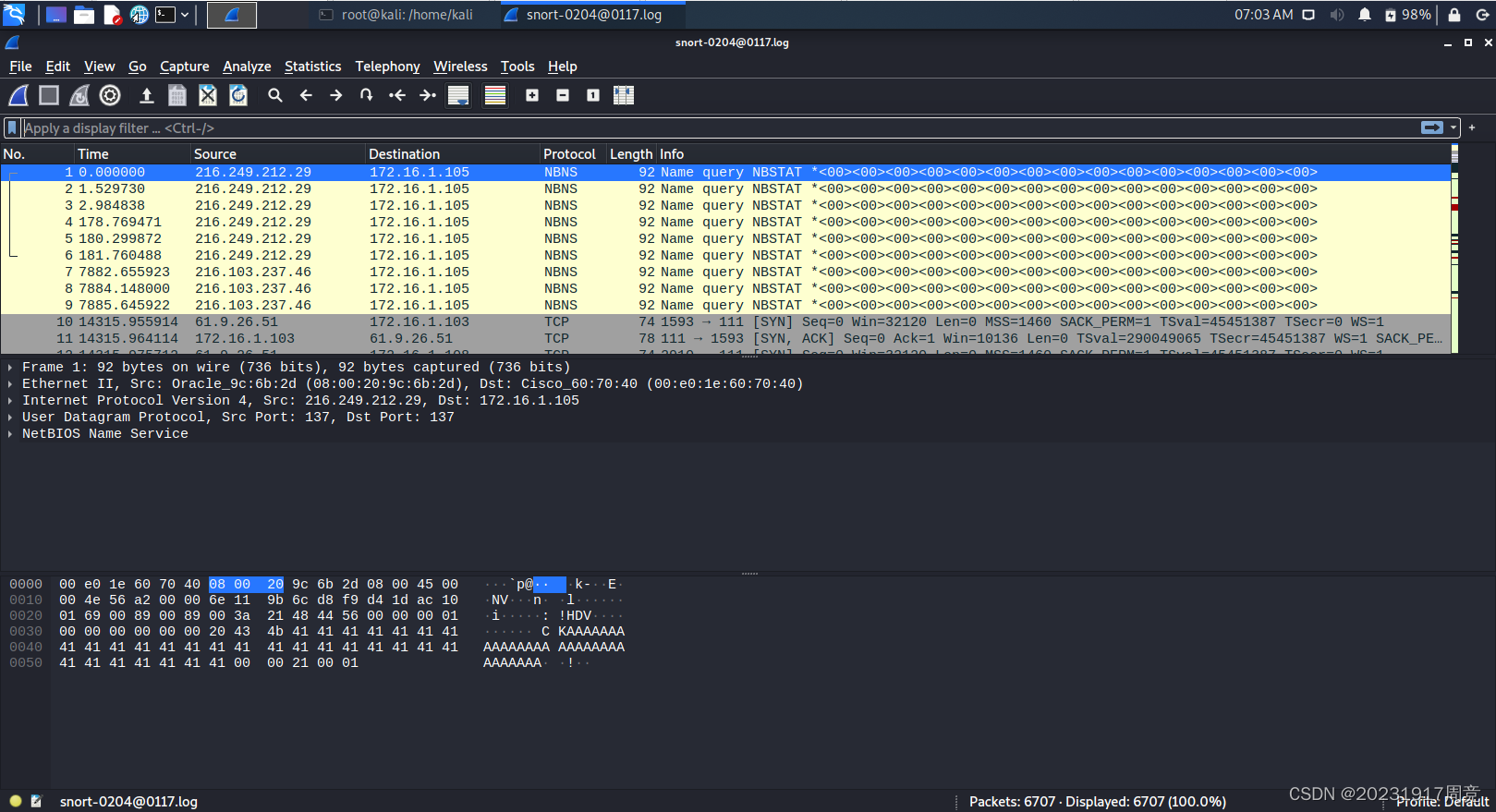Open terminal emulator dropdown arrow

click(185, 15)
